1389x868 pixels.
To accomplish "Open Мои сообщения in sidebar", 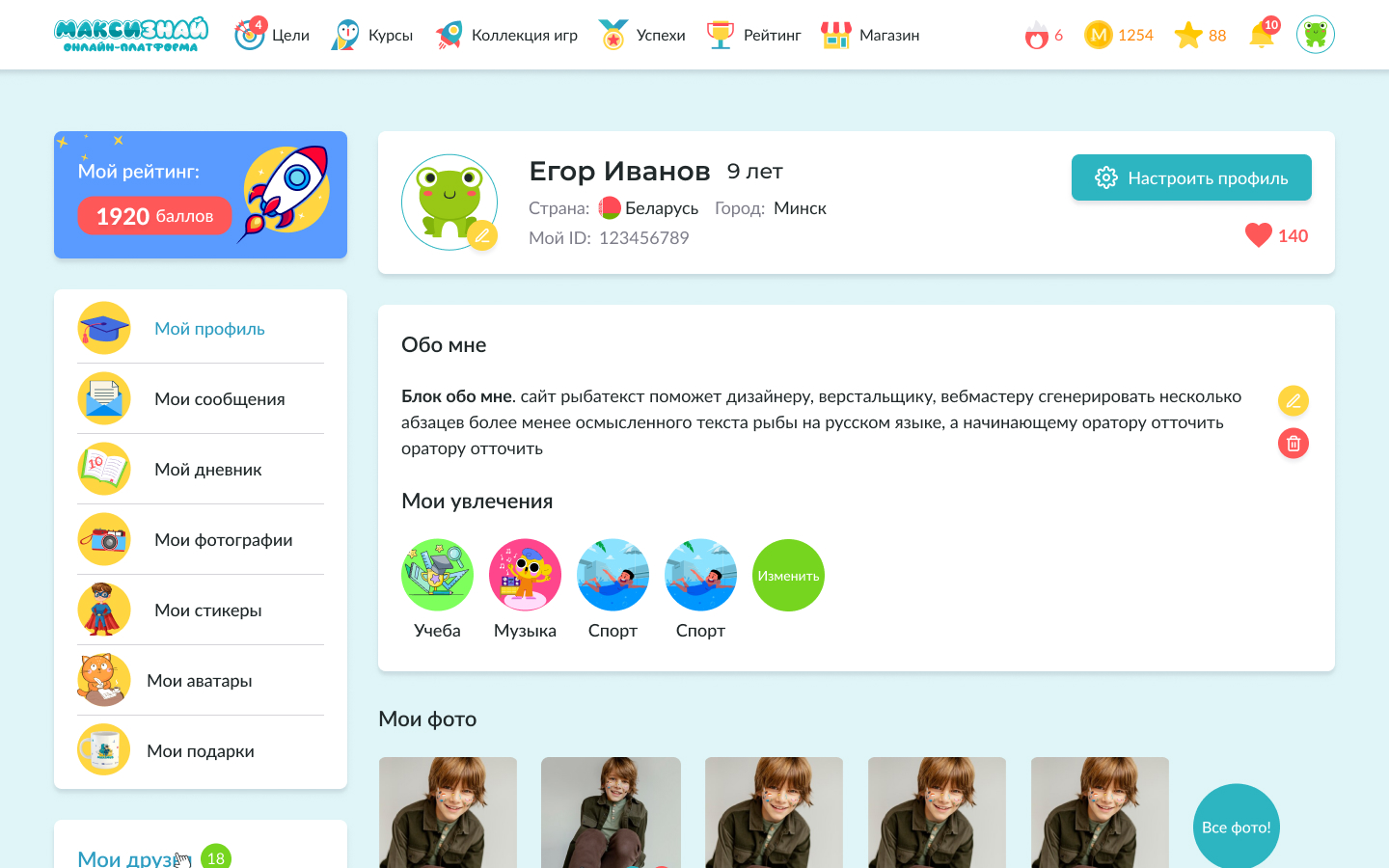I will click(201, 398).
